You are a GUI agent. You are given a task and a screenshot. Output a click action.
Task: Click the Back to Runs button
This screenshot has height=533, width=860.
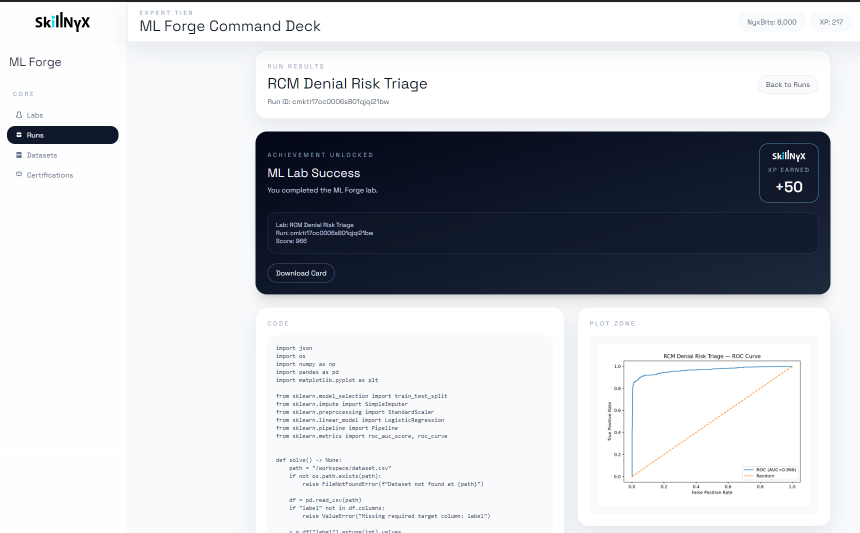point(788,84)
